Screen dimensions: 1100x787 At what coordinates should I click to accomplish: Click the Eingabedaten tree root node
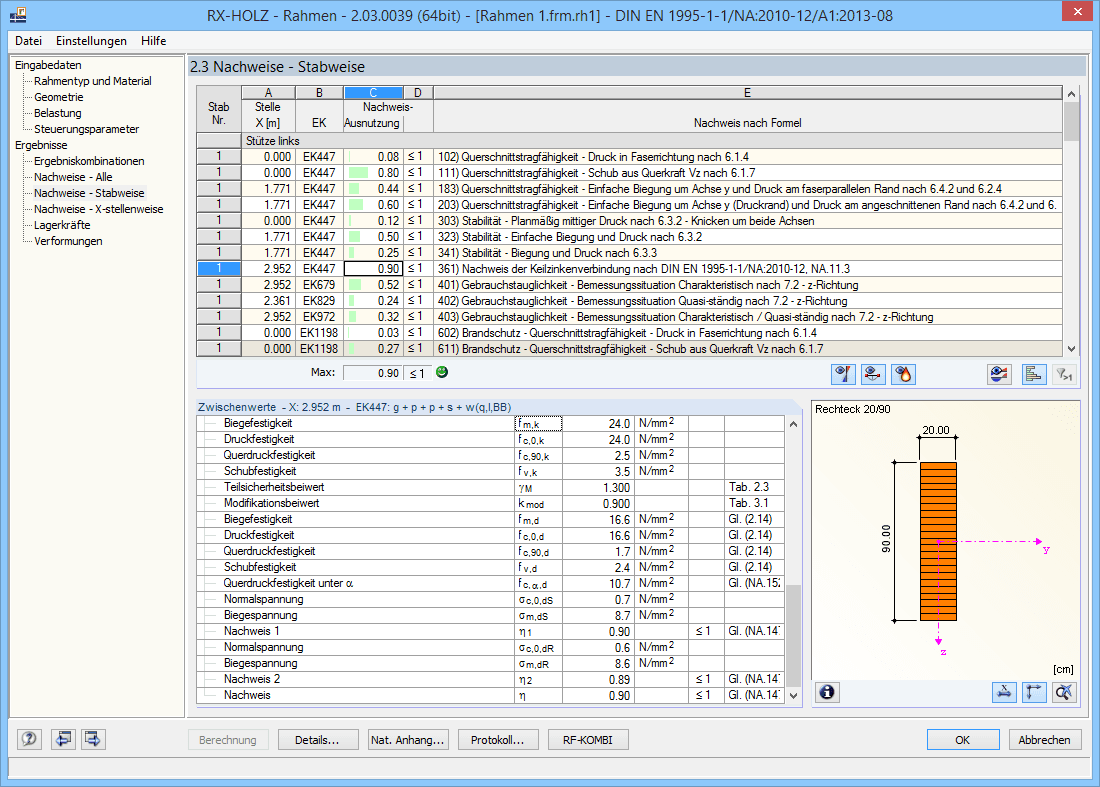[x=48, y=65]
